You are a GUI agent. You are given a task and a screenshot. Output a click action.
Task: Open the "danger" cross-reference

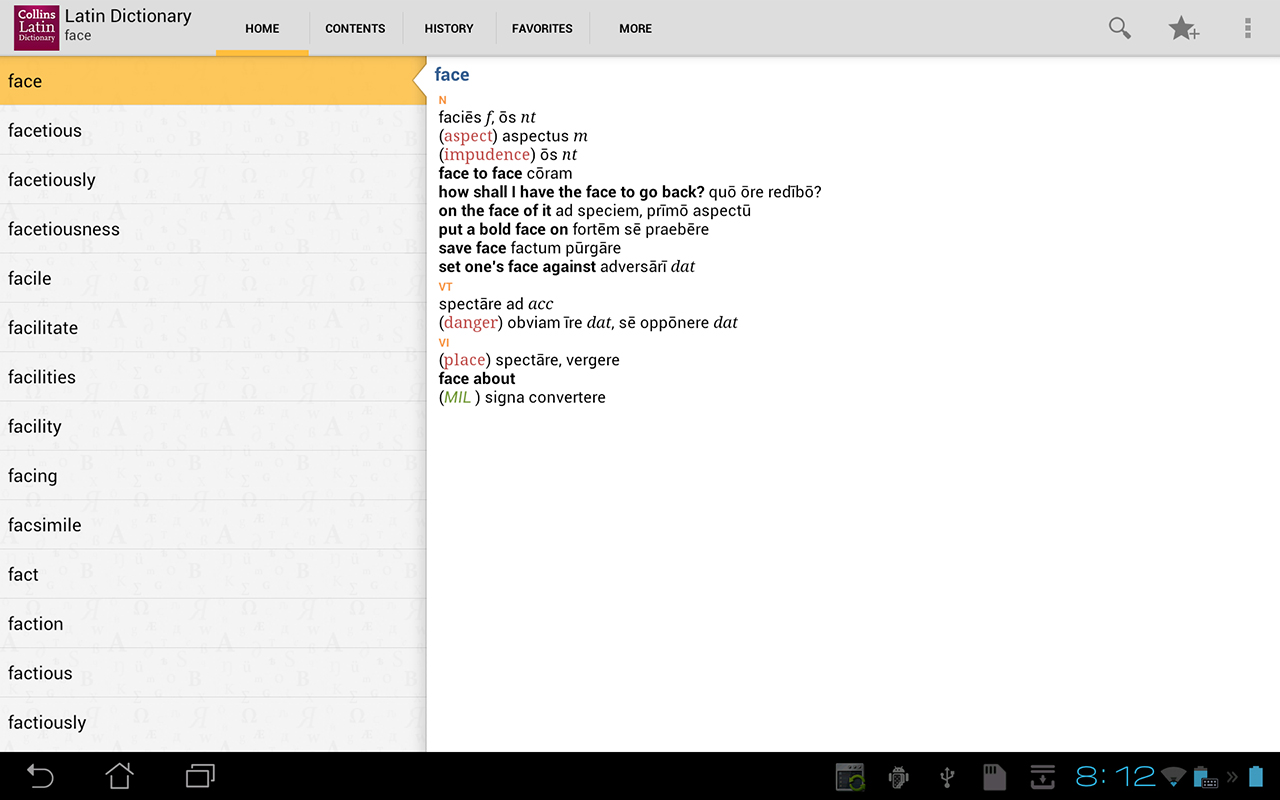[468, 322]
